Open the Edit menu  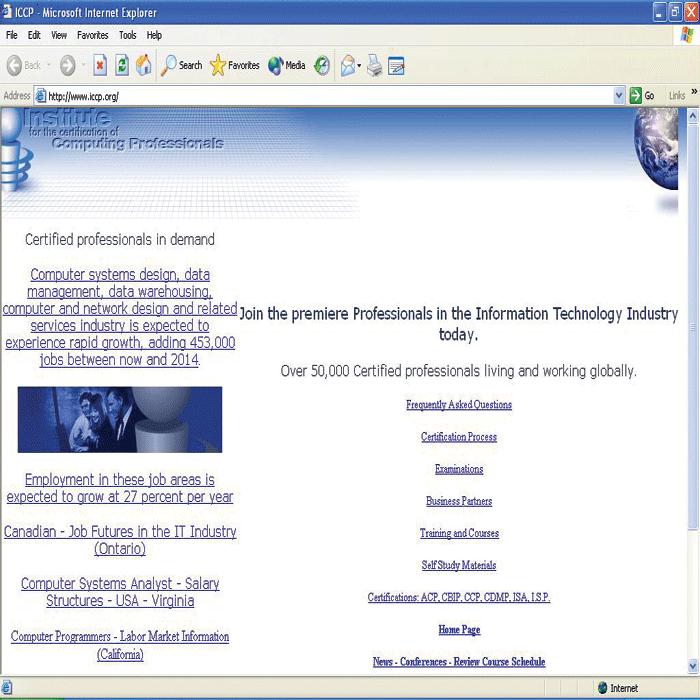tap(34, 35)
